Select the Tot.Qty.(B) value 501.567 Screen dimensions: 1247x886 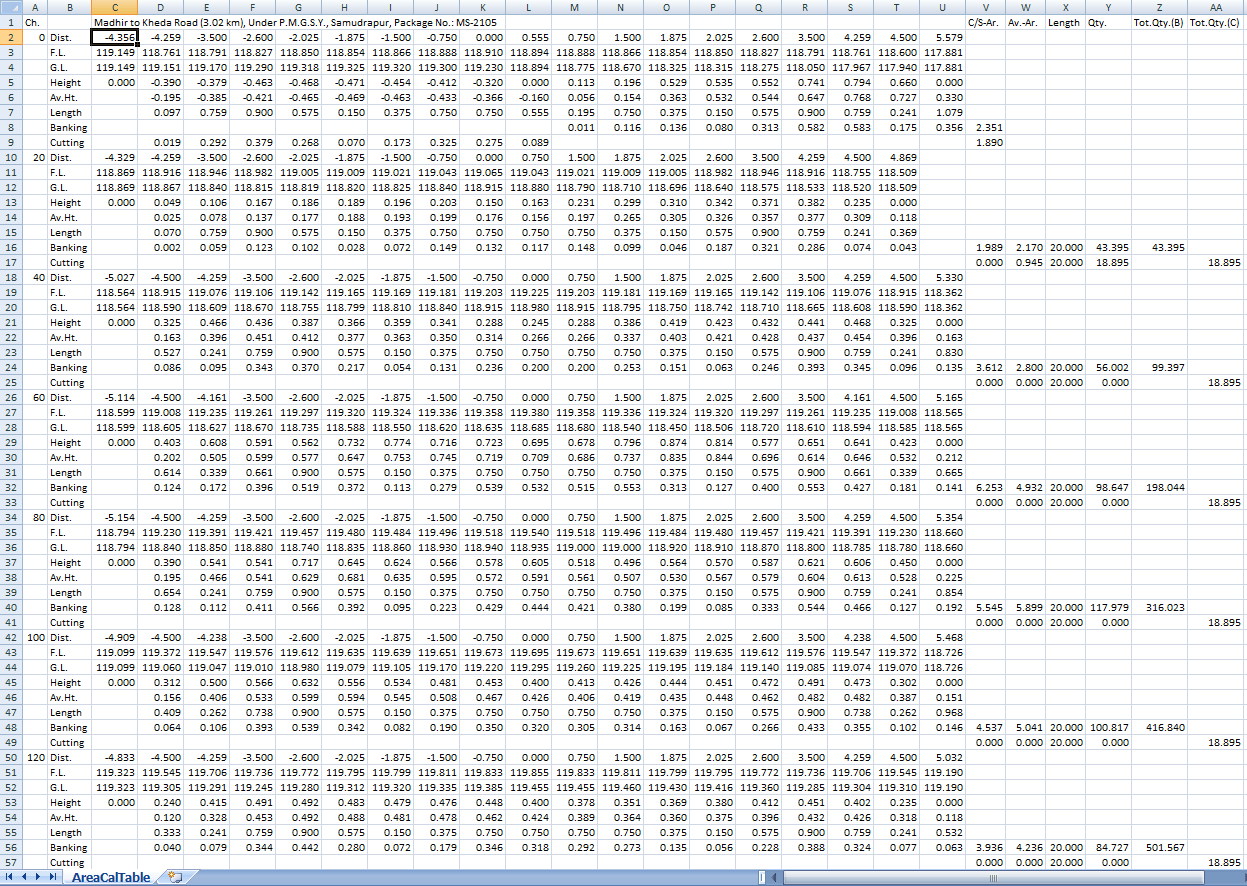tap(1160, 847)
